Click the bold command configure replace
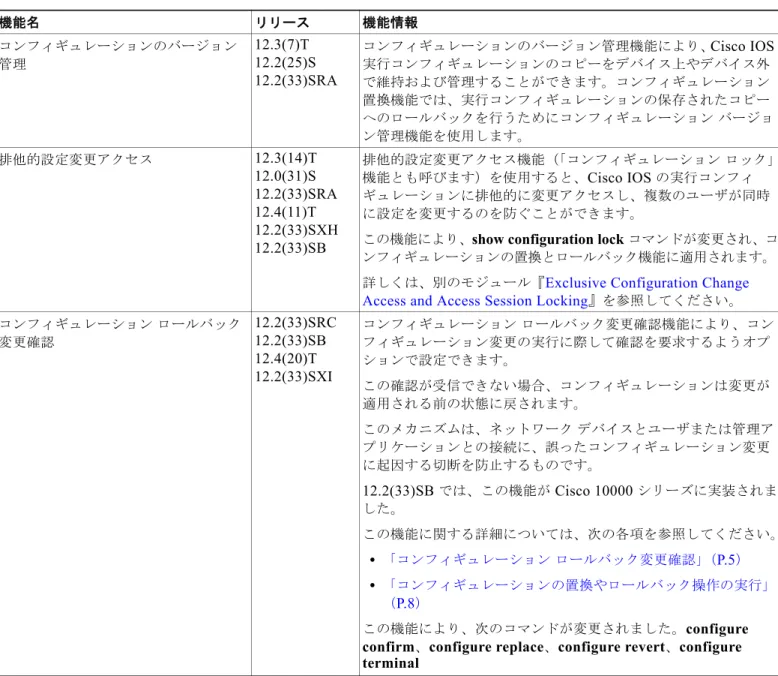This screenshot has width=778, height=676. 486,647
